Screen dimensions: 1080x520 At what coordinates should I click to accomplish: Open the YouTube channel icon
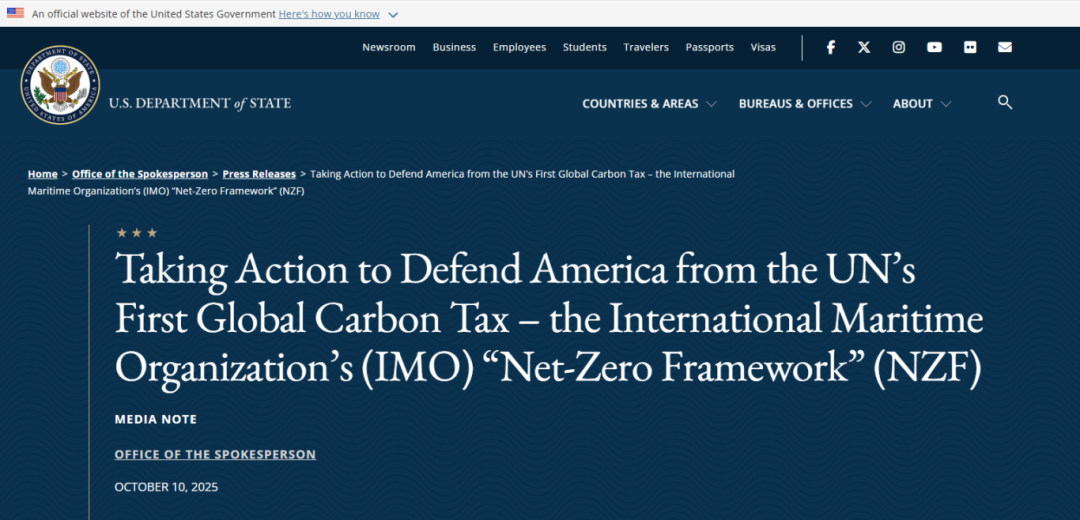(934, 47)
